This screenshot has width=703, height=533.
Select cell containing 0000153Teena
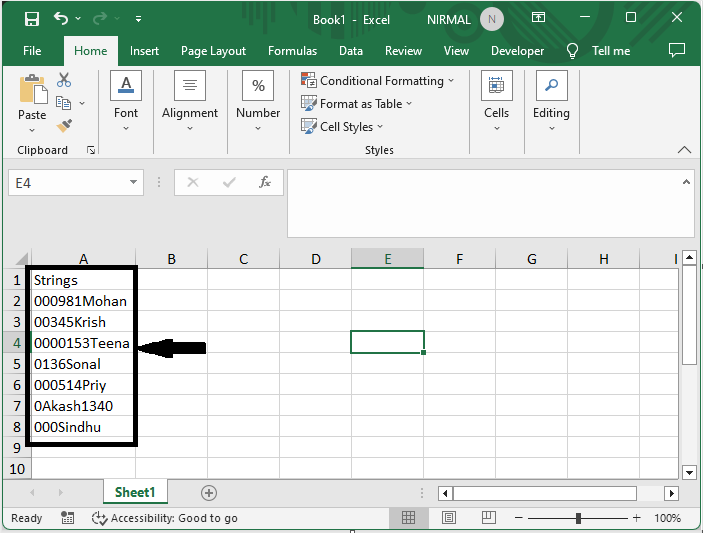pyautogui.click(x=83, y=343)
